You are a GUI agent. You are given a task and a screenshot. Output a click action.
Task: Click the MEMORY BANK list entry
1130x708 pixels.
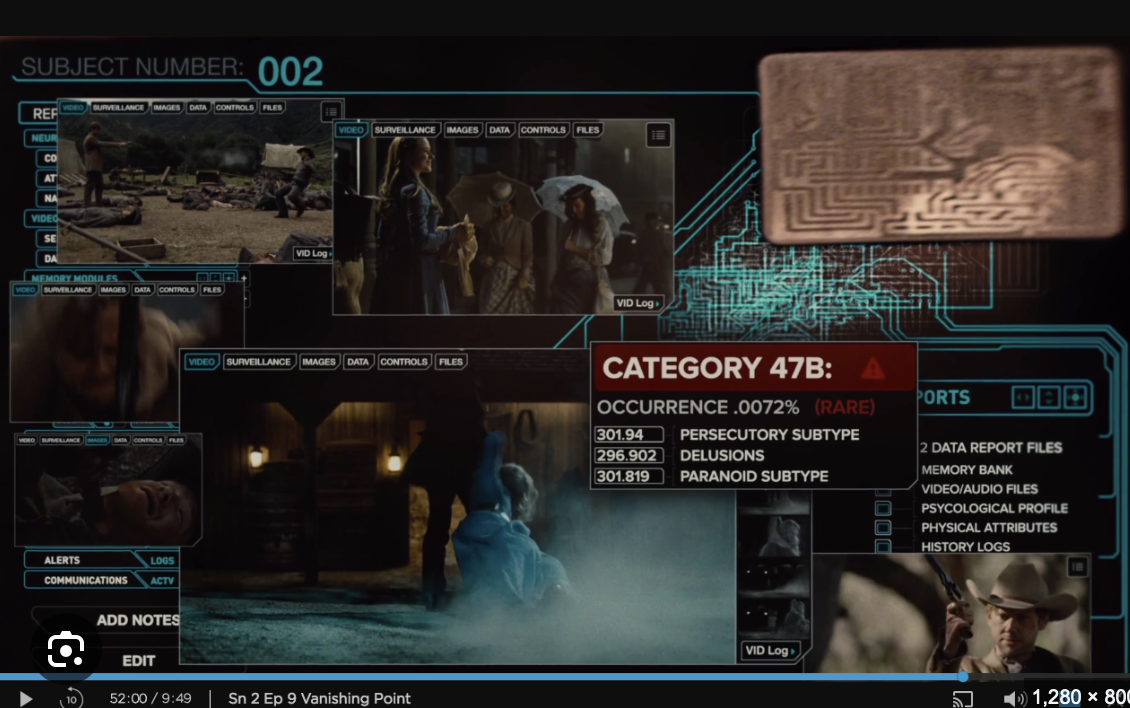966,470
